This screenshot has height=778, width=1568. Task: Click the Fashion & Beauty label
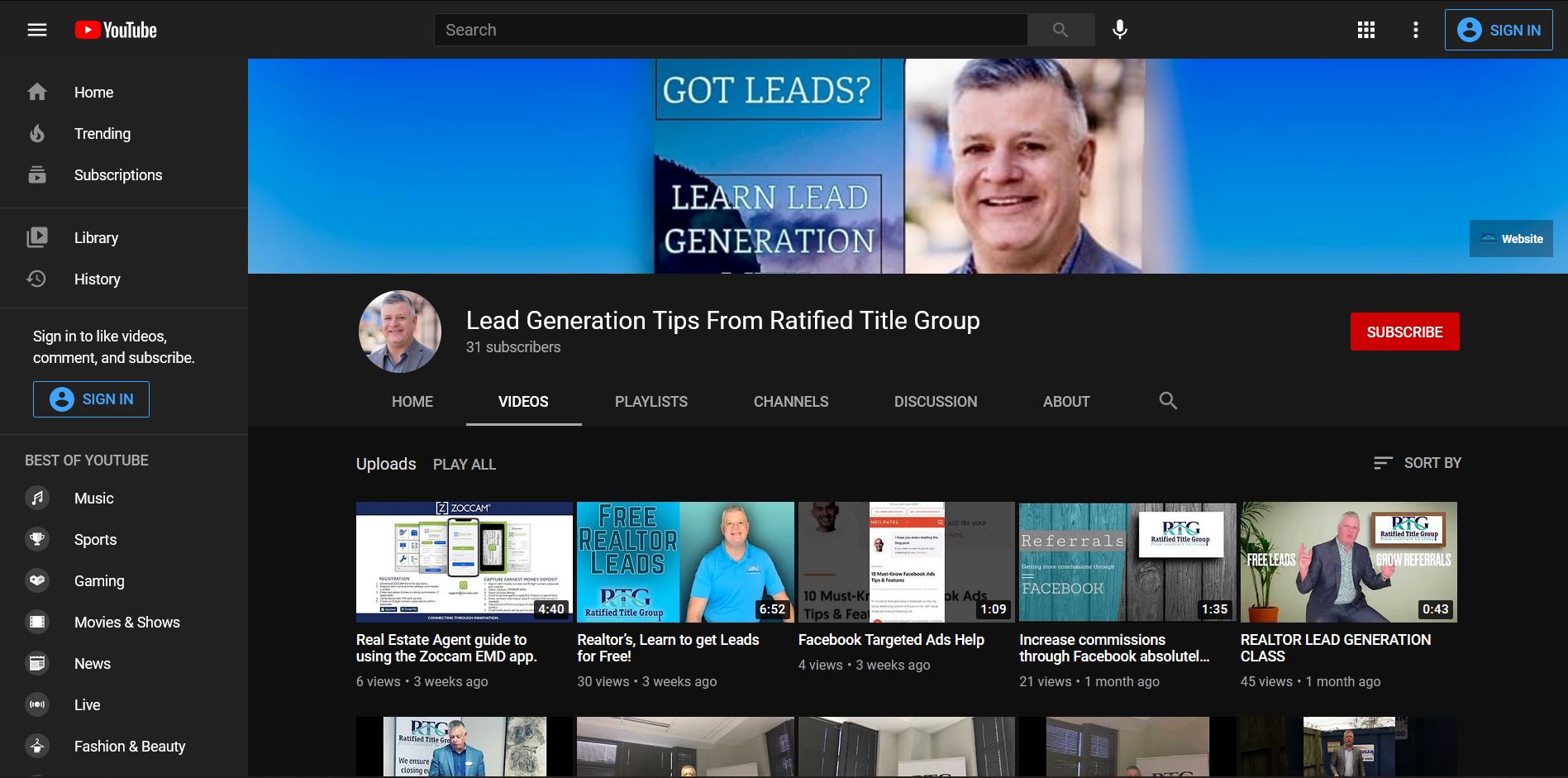130,746
